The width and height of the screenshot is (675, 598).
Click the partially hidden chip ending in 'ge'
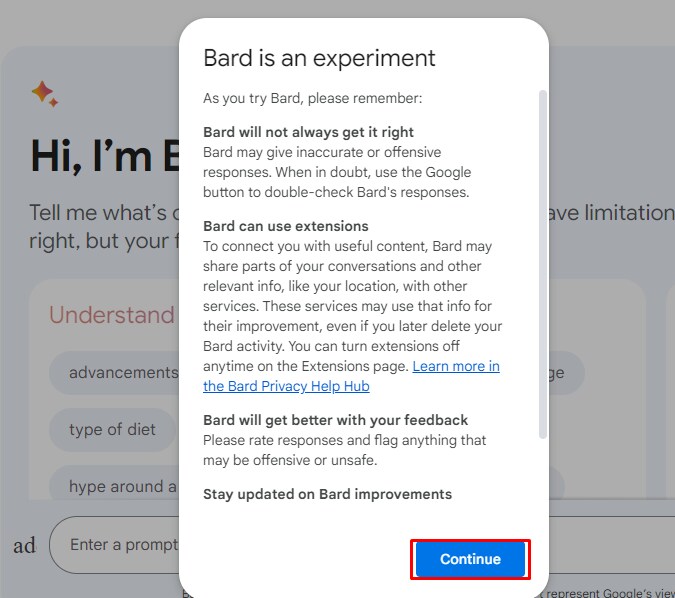click(x=555, y=373)
